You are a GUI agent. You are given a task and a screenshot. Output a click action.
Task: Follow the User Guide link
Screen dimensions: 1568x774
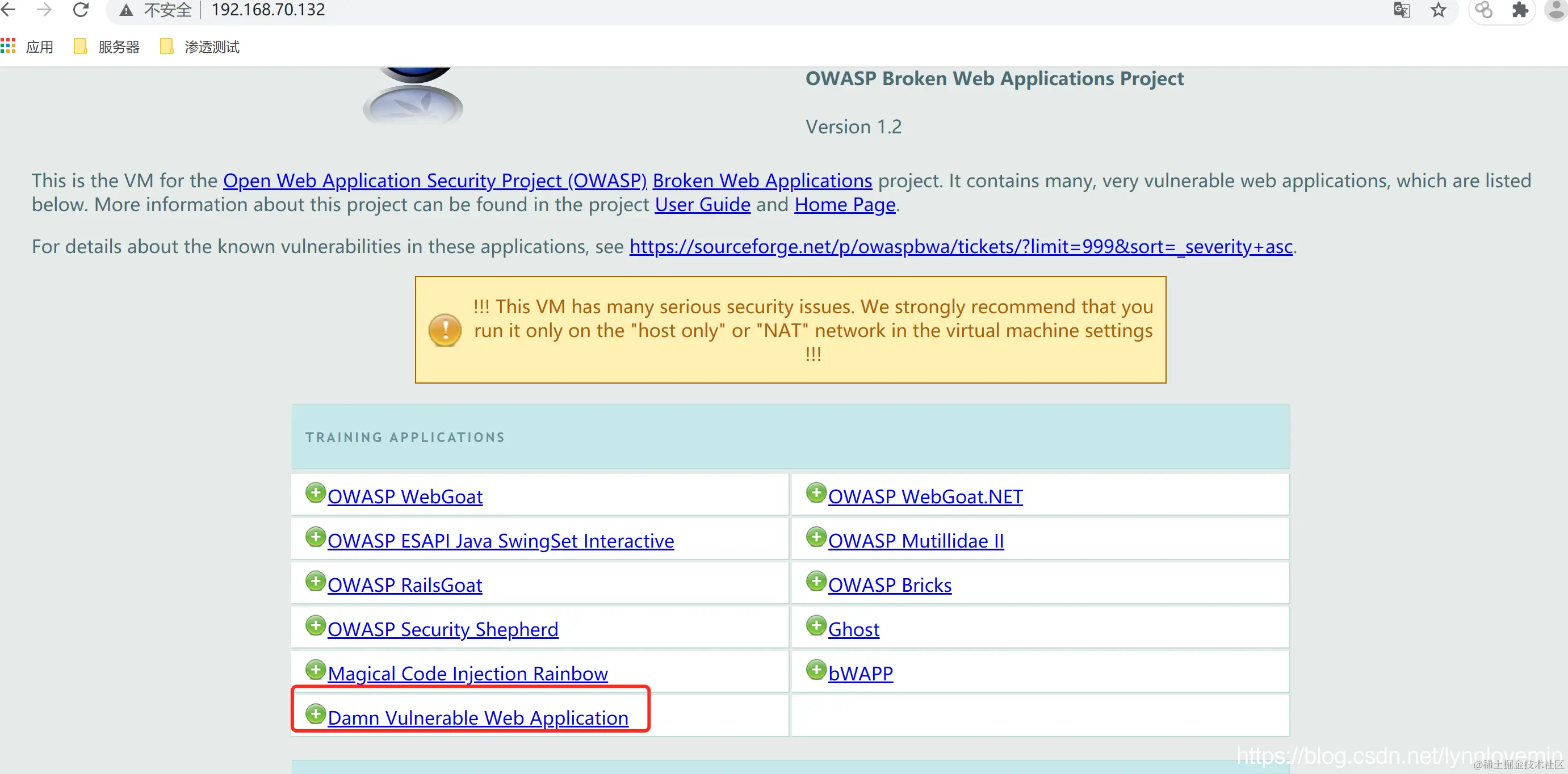pos(702,205)
